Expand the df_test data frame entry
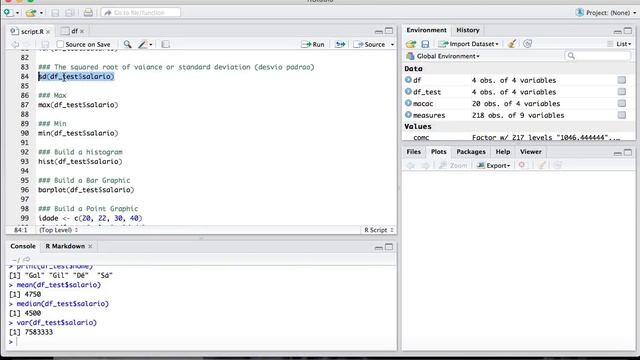Screen dimensions: 640x360 (x=408, y=92)
